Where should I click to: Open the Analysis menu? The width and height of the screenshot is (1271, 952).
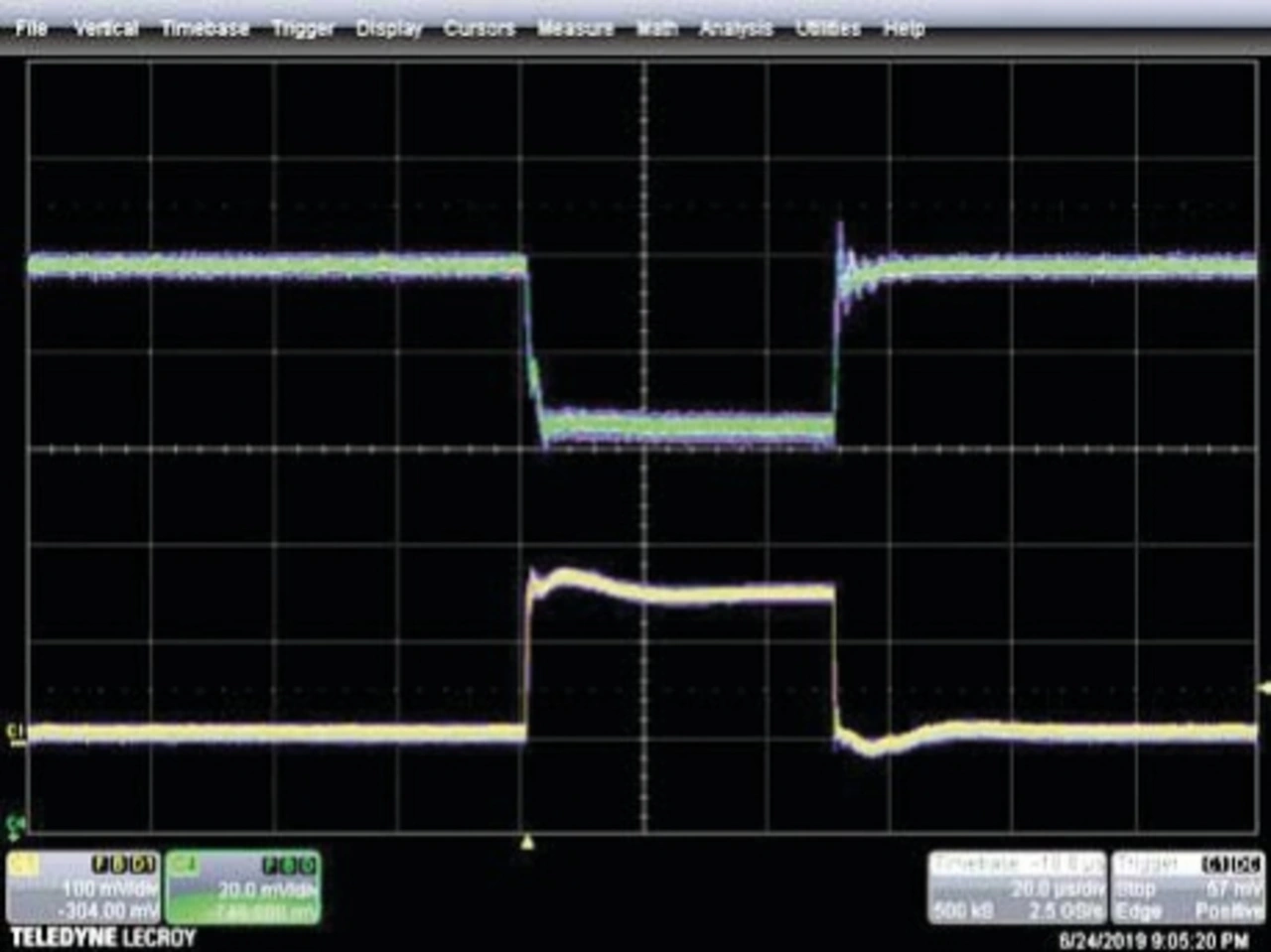pos(736,29)
